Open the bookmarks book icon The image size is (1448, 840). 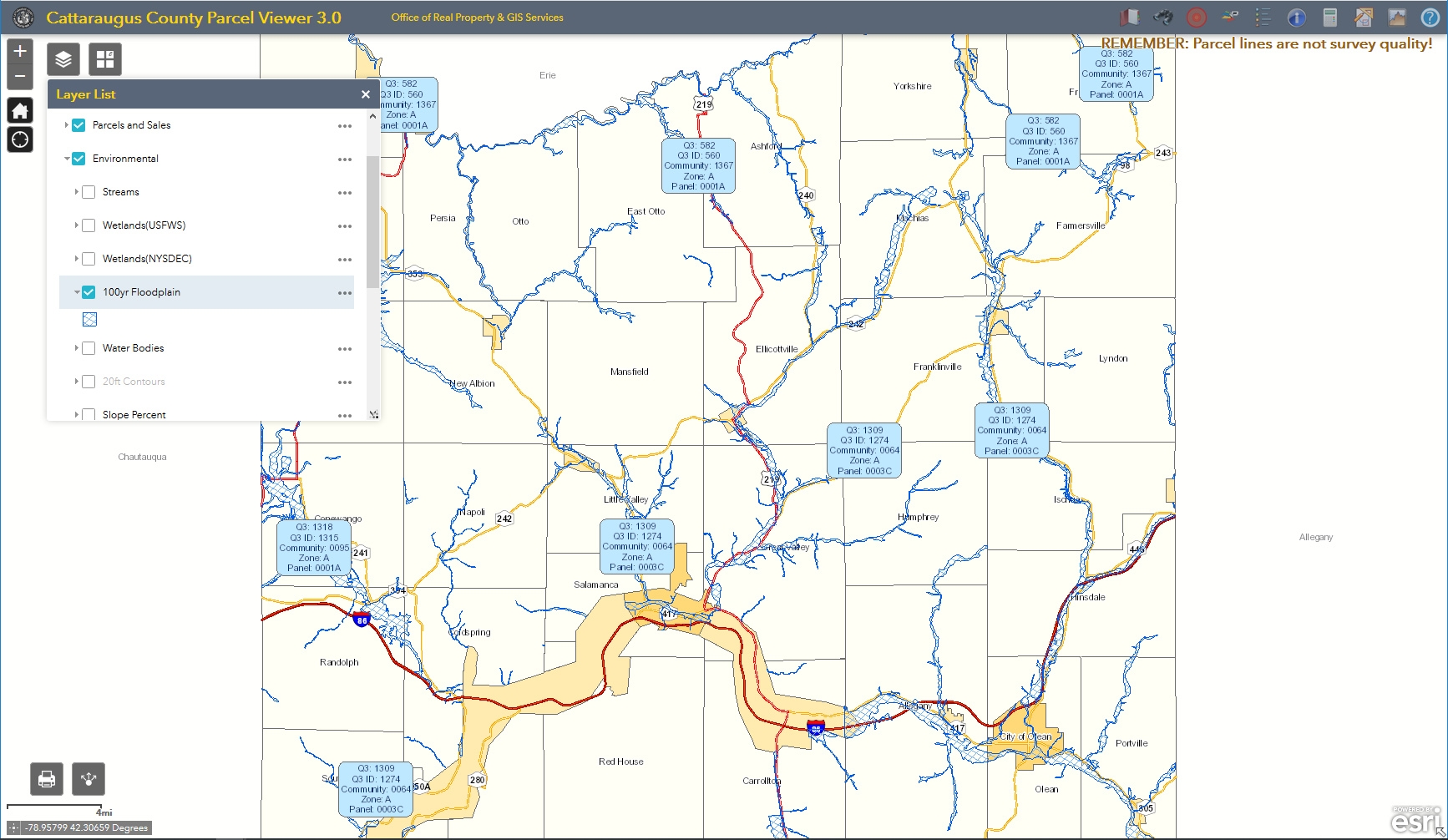pyautogui.click(x=1132, y=17)
